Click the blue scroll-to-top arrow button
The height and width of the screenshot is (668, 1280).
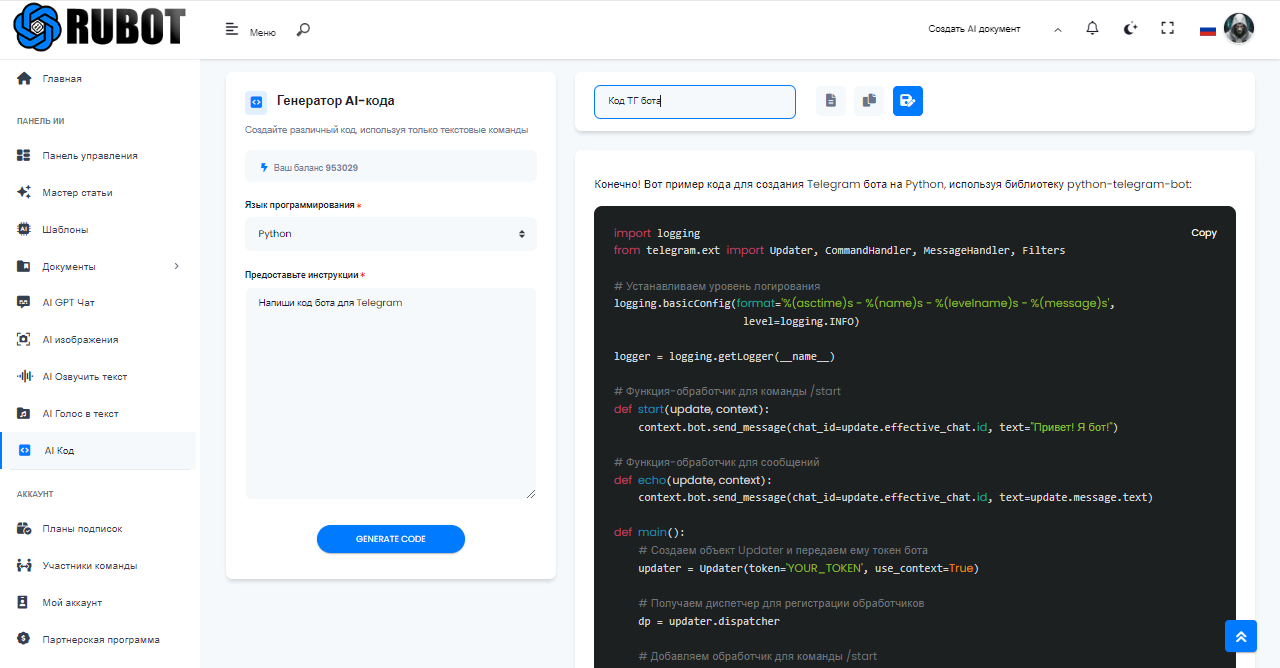tap(1240, 636)
